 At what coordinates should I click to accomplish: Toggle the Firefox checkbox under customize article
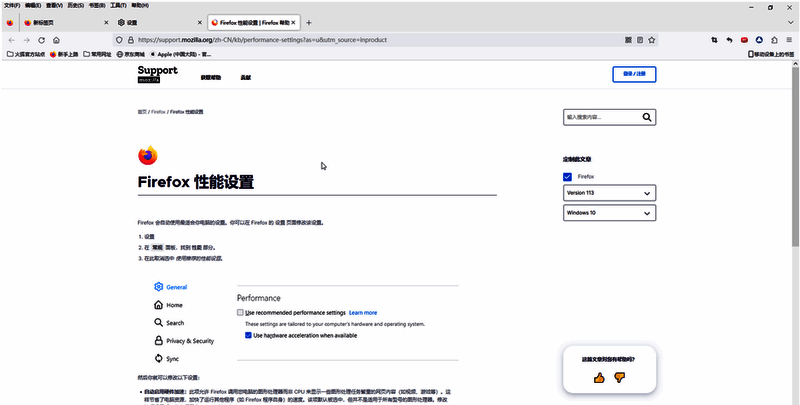[x=568, y=176]
